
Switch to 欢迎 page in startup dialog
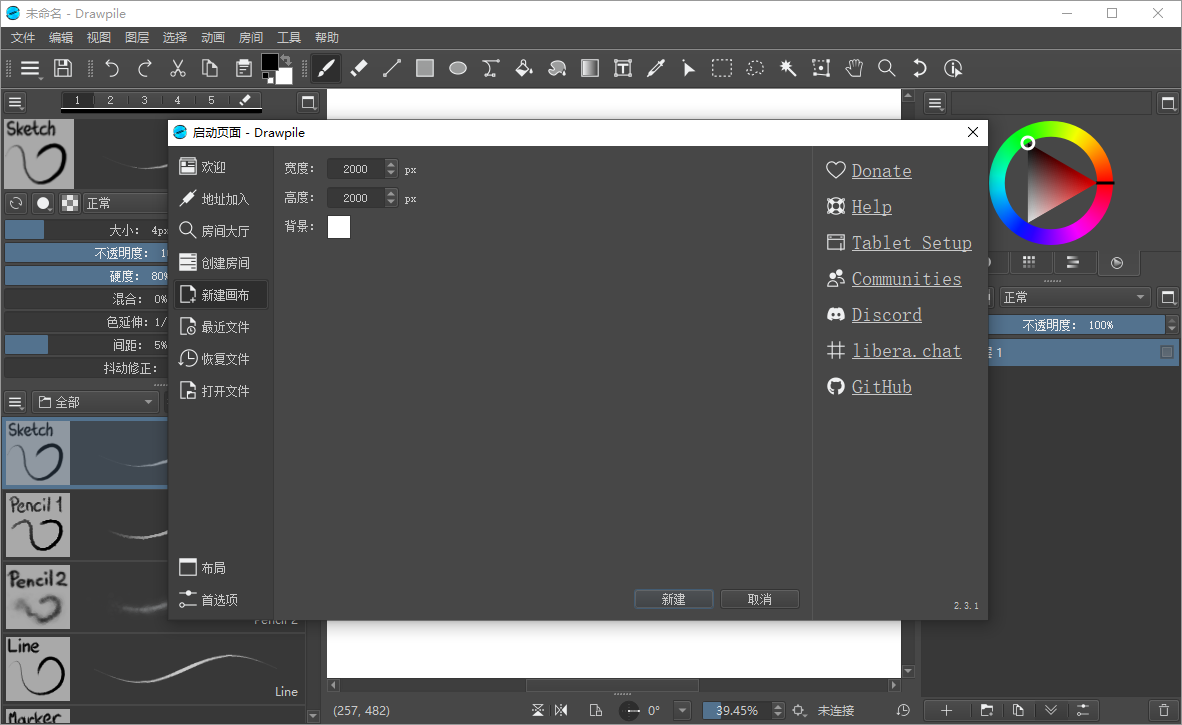click(220, 167)
